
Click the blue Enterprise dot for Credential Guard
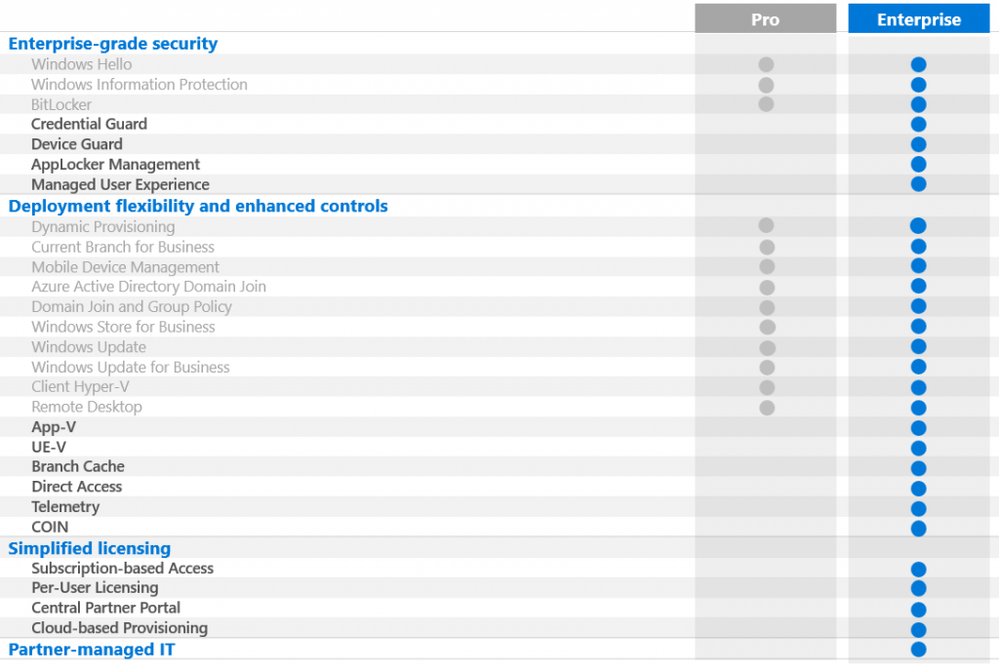click(x=918, y=124)
